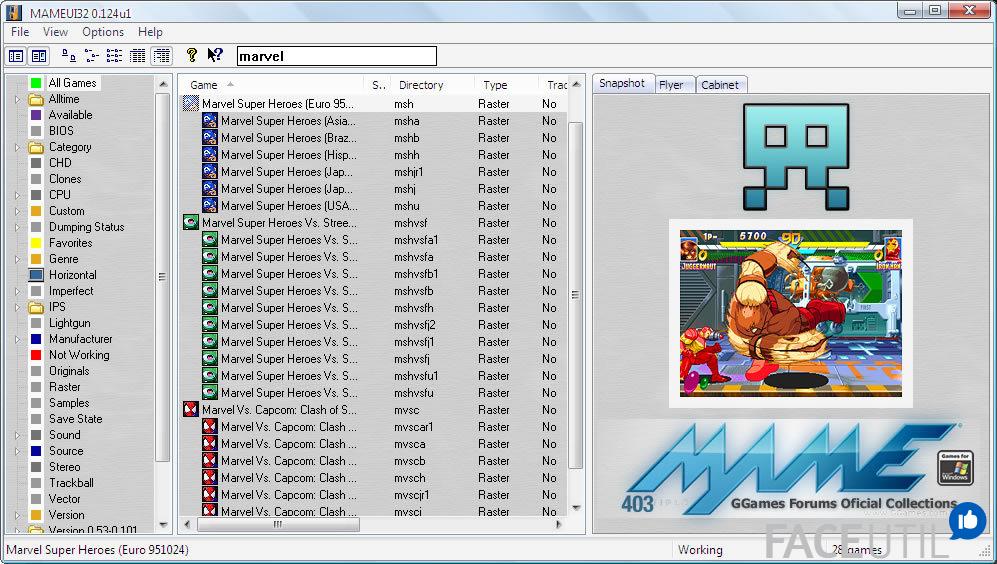Toggle the screenshot area toolbar icon
Image resolution: width=997 pixels, height=564 pixels.
(39, 56)
